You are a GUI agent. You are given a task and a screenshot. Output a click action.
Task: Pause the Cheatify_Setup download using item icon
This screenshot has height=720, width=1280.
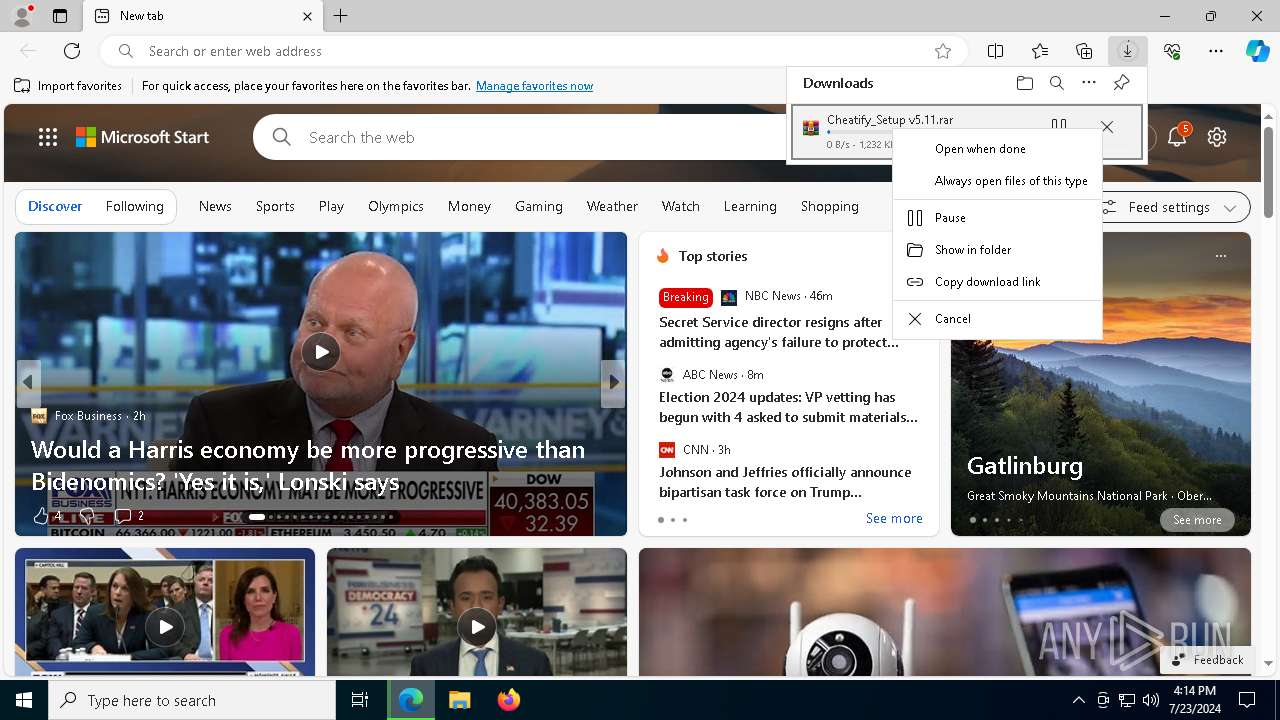pos(1059,125)
